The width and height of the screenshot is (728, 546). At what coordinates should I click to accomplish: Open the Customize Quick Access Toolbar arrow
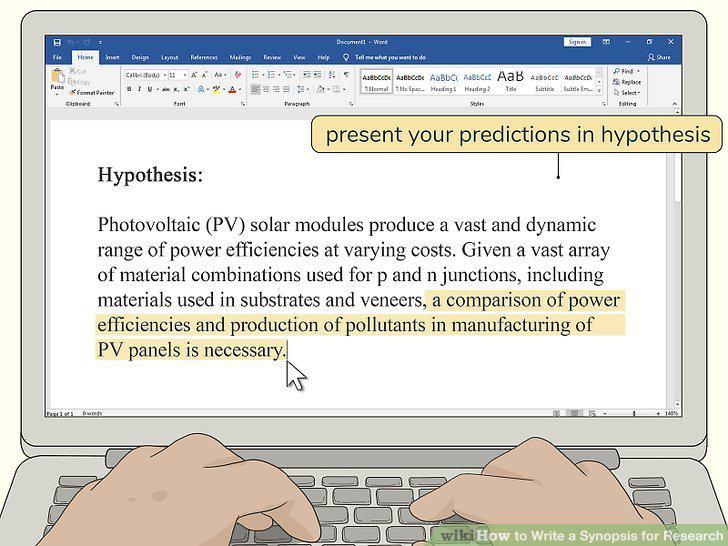(100, 42)
